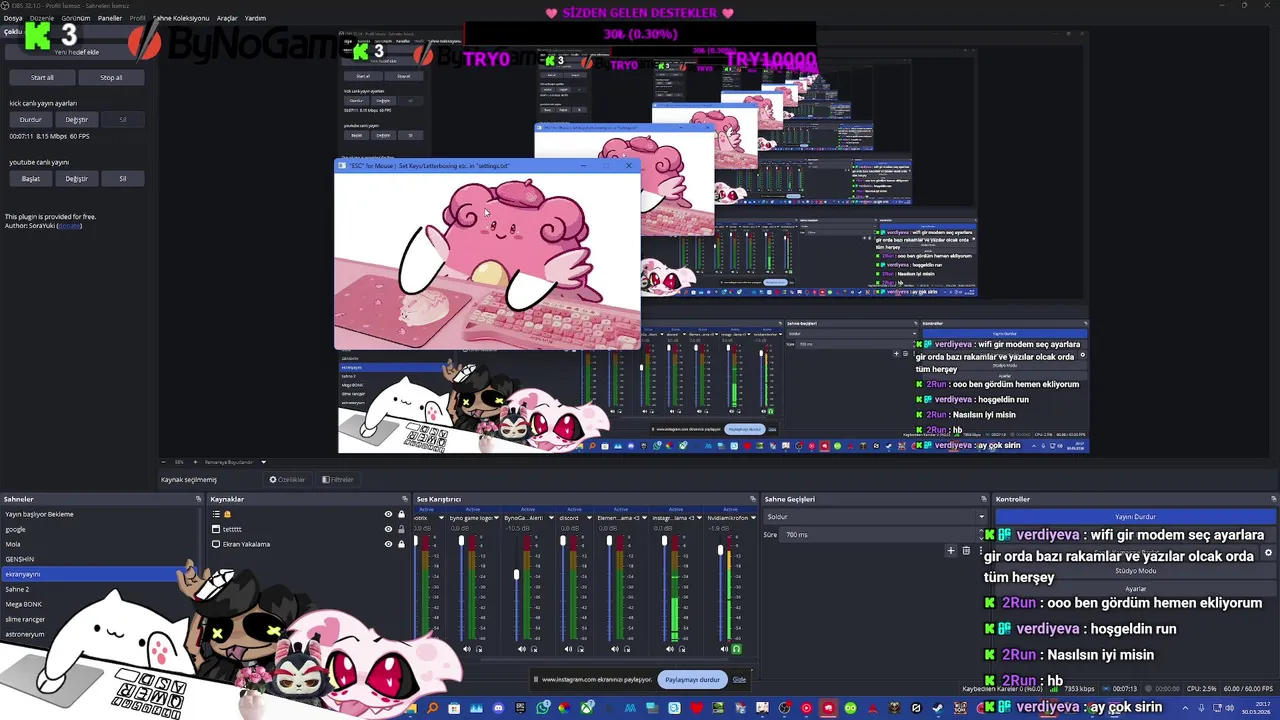Open BynoGa Alerti channel options arrow
Image resolution: width=1280 pixels, height=720 pixels.
[551, 518]
